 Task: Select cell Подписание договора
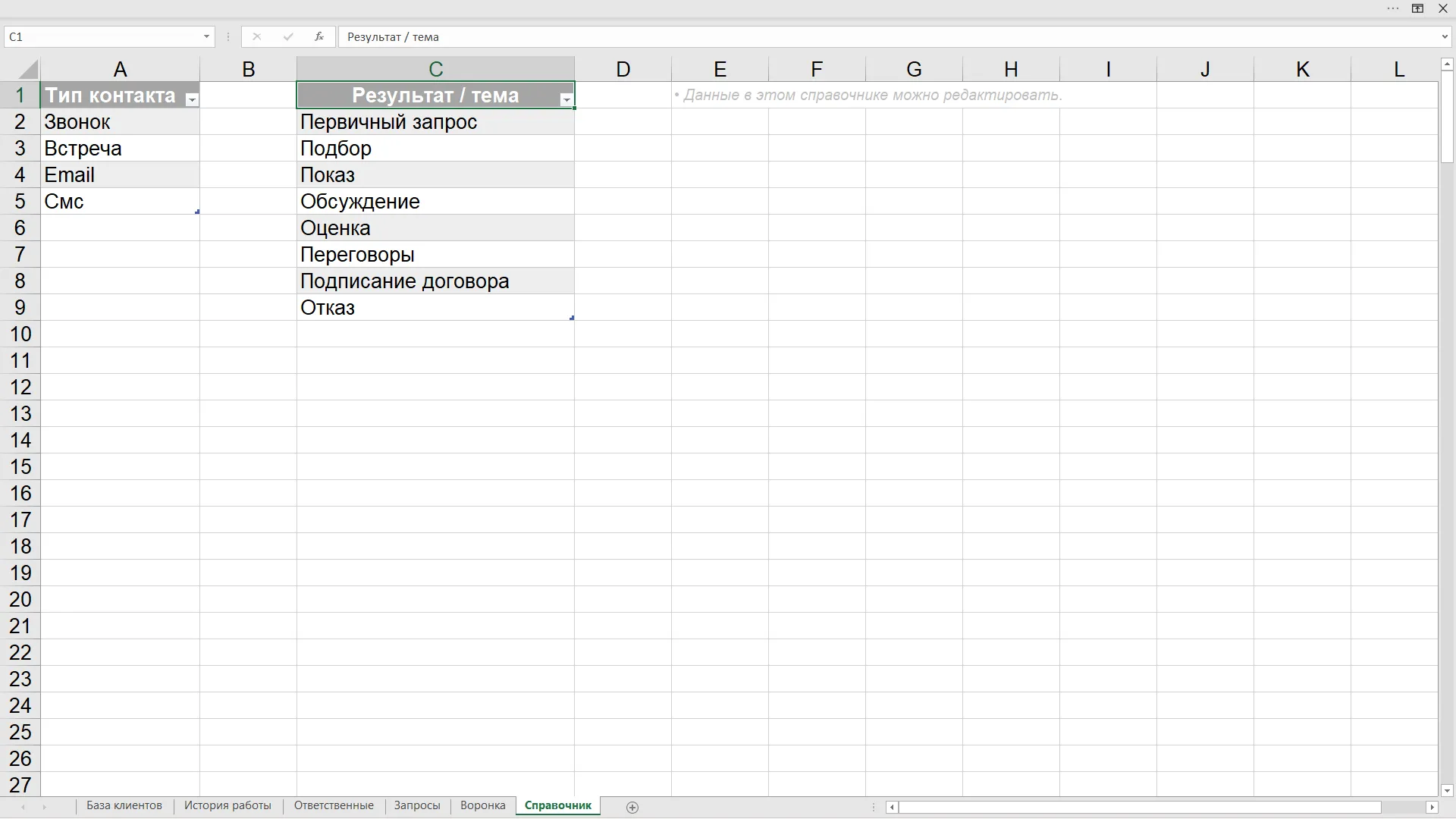point(435,281)
